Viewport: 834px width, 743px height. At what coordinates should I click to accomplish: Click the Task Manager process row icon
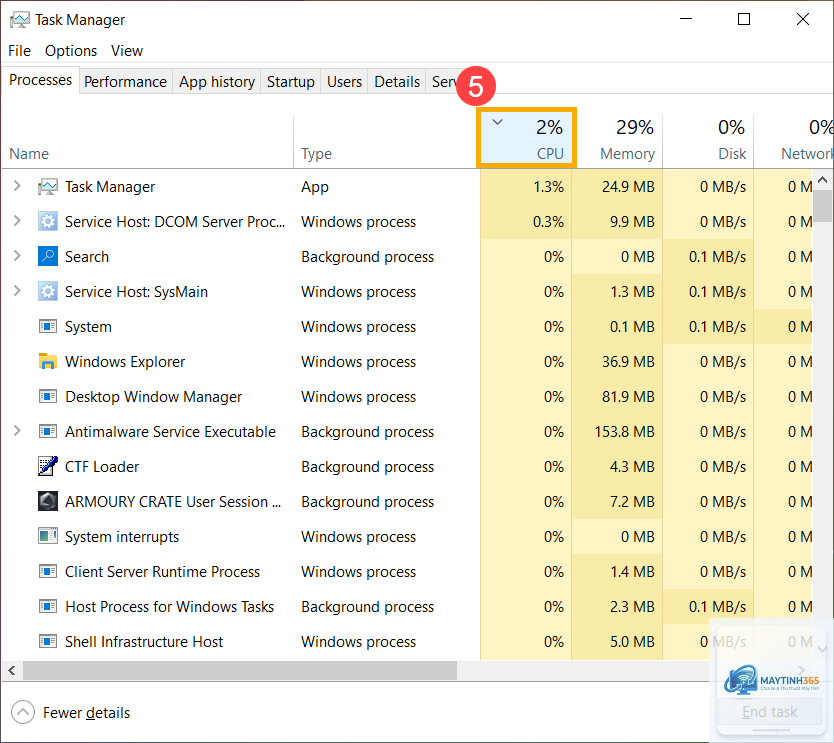point(48,187)
